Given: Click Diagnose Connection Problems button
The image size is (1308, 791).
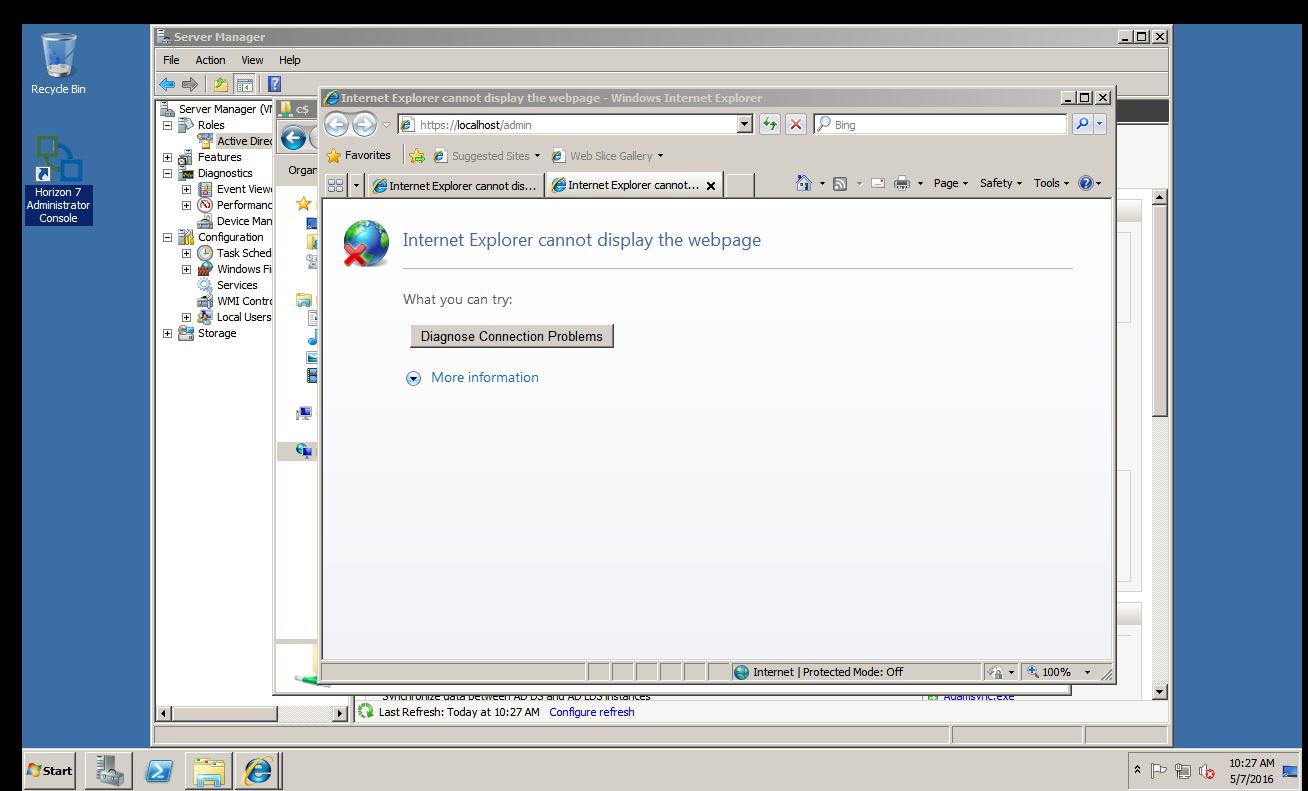Looking at the screenshot, I should pos(511,336).
